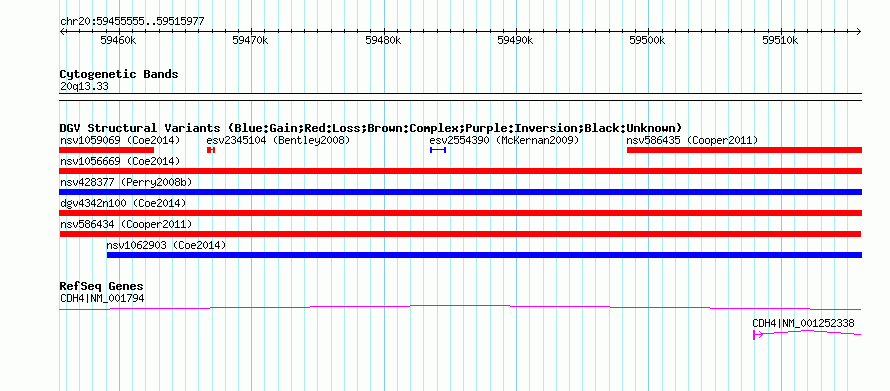The image size is (890, 391).
Task: Click the Cytogenetic Bands track title
Action: (x=119, y=74)
